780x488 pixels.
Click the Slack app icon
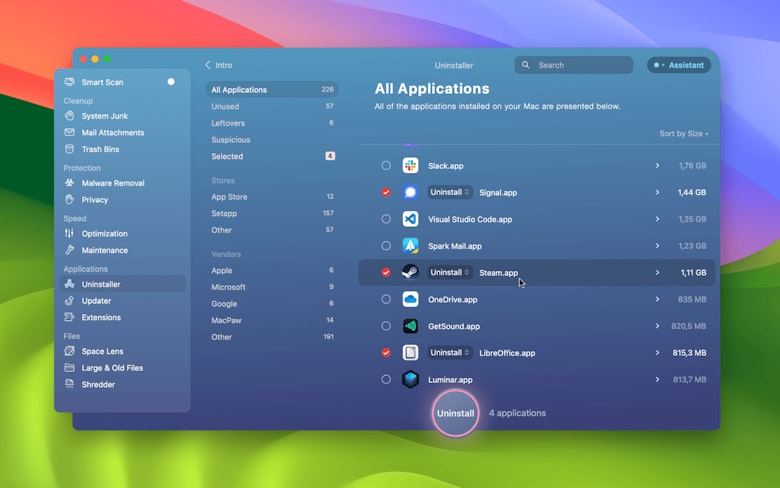point(410,166)
